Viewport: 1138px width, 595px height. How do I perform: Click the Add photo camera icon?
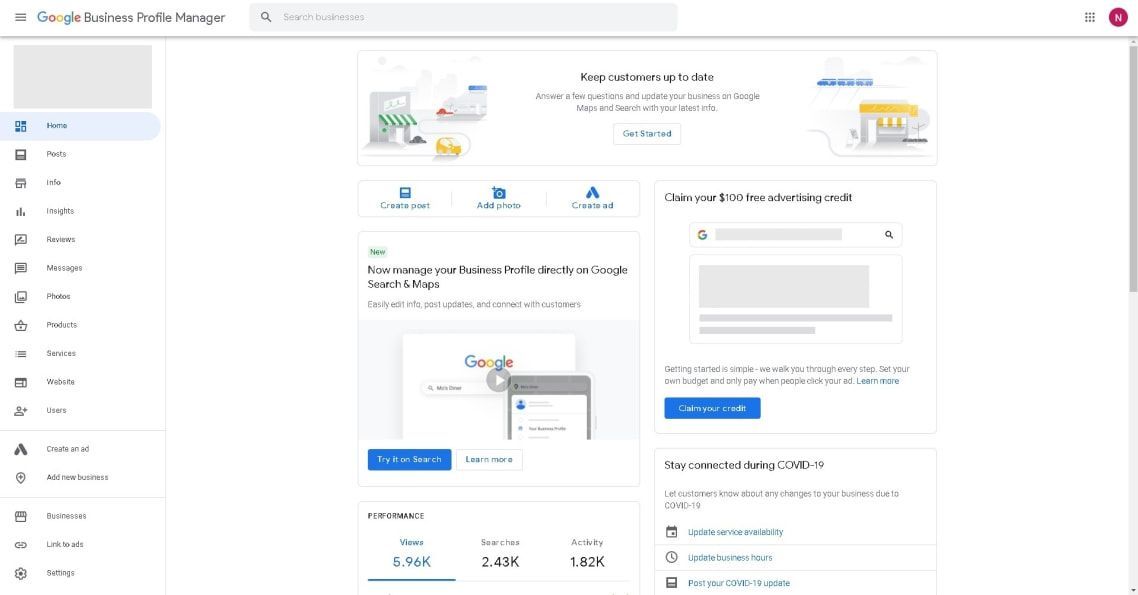499,192
